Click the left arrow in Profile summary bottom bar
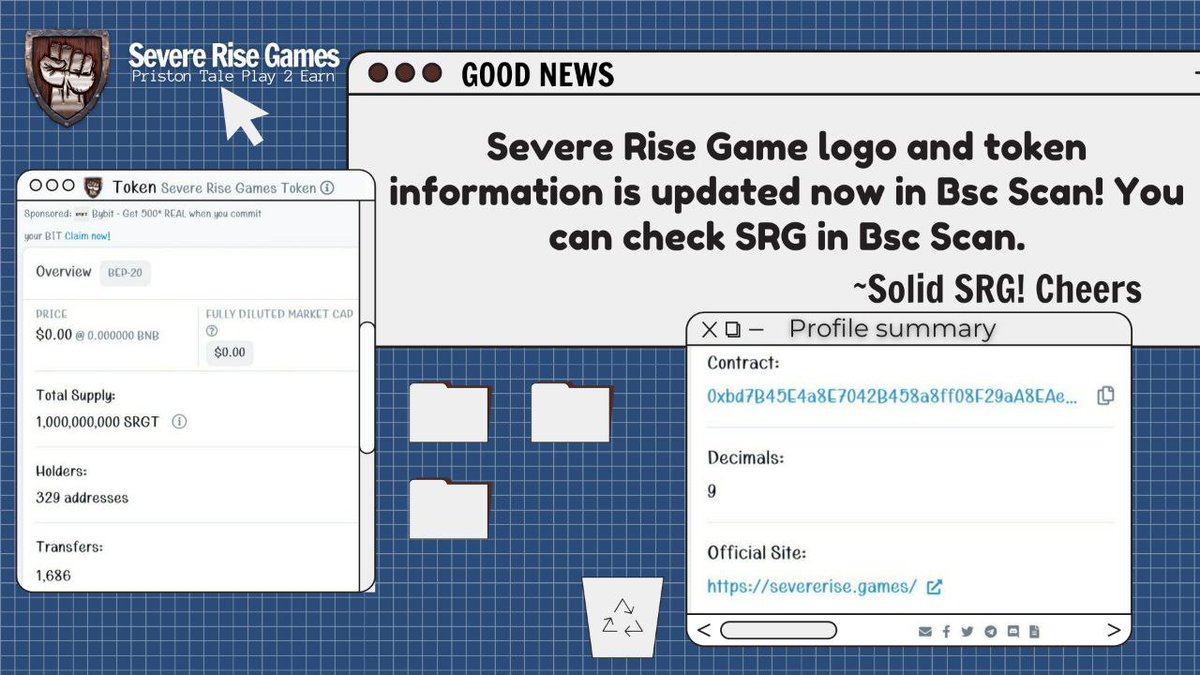This screenshot has height=675, width=1200. (x=703, y=631)
